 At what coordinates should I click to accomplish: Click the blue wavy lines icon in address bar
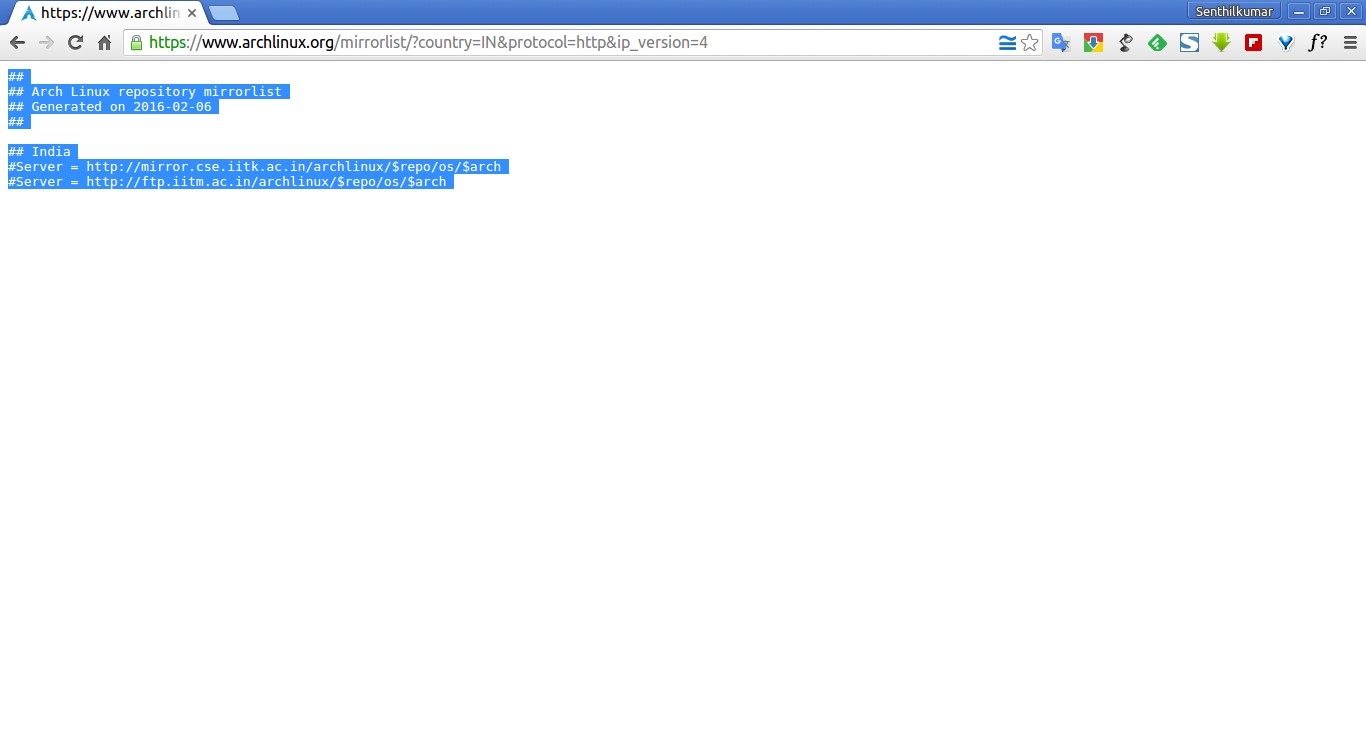click(1007, 43)
